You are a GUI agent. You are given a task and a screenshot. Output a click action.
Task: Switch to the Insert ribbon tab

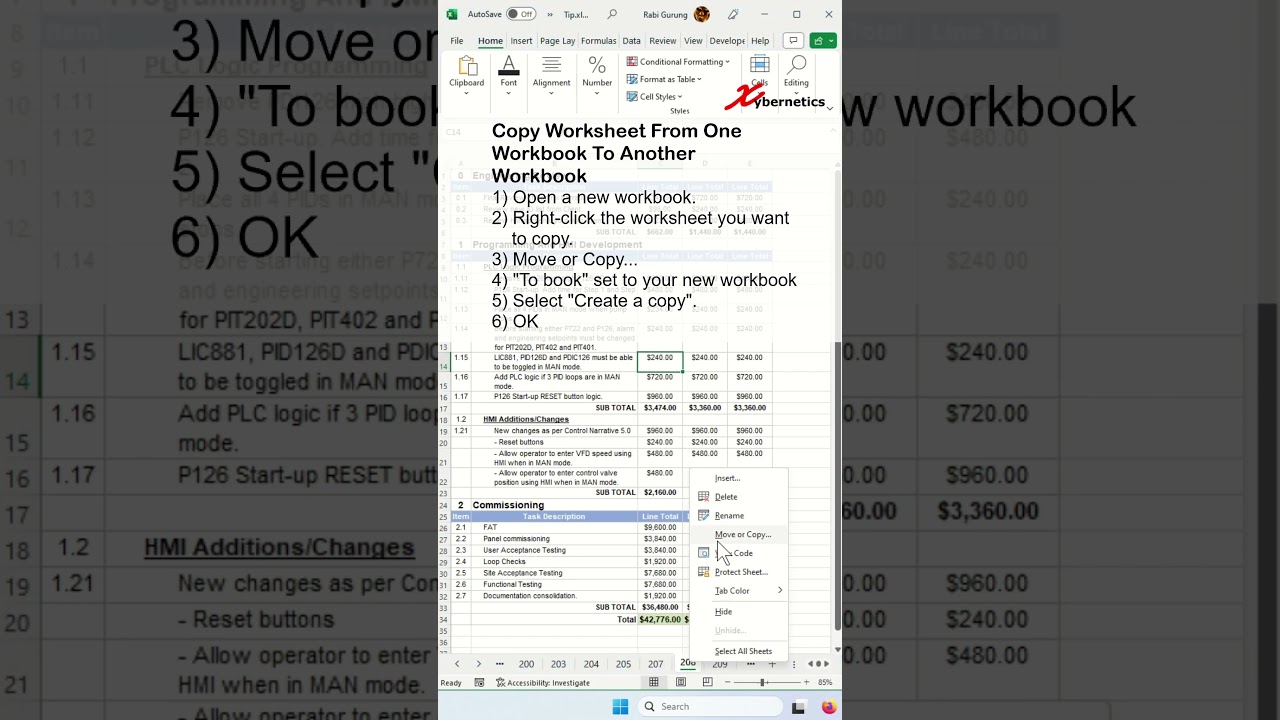(521, 41)
